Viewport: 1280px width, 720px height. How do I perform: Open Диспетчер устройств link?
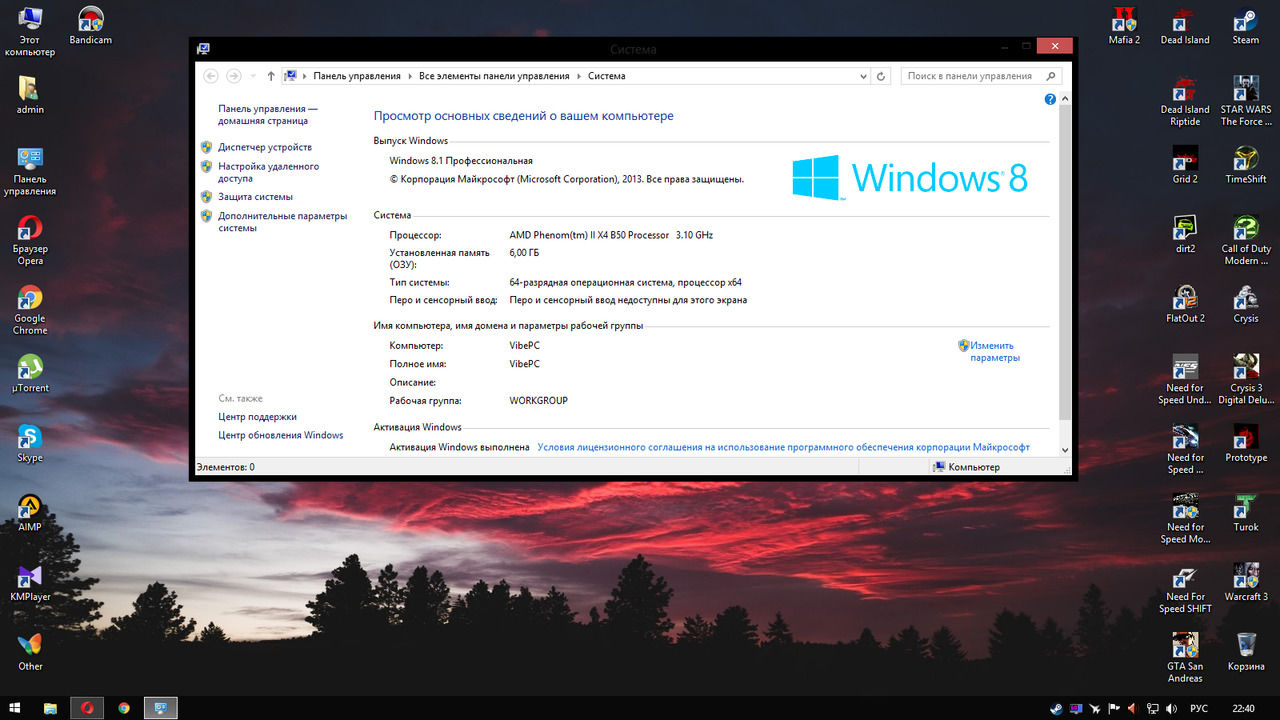[265, 147]
